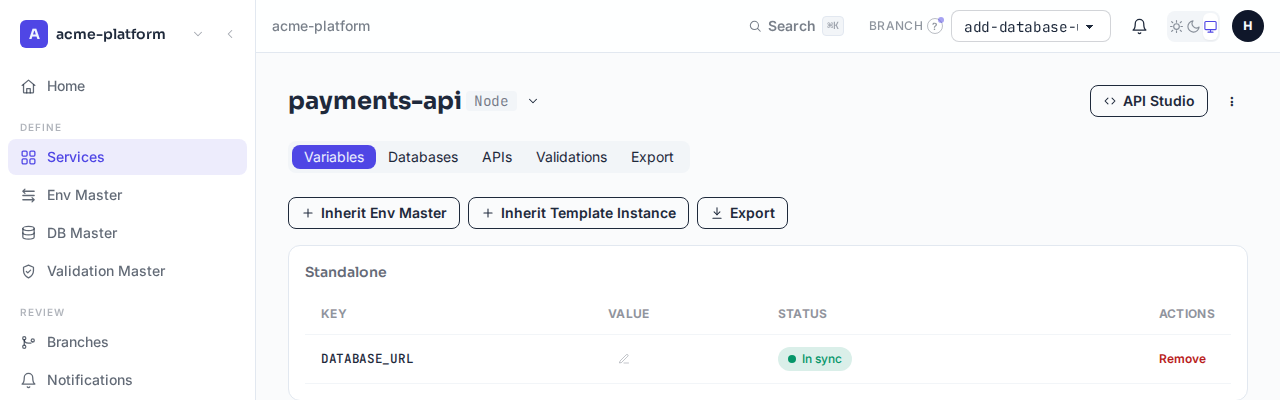The height and width of the screenshot is (400, 1280).
Task: Click the STATUS column header
Action: pyautogui.click(x=803, y=314)
